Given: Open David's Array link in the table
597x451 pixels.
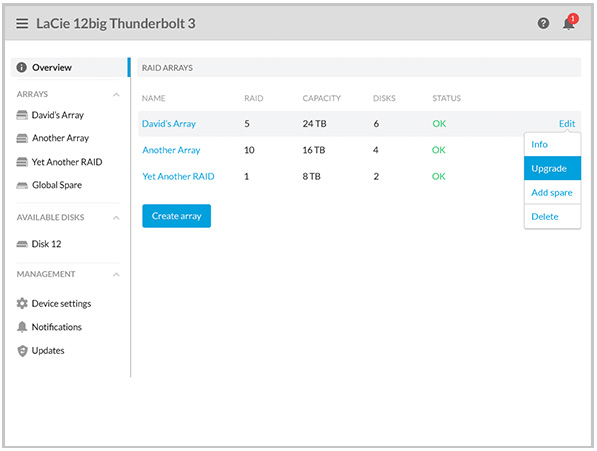Looking at the screenshot, I should [169, 124].
